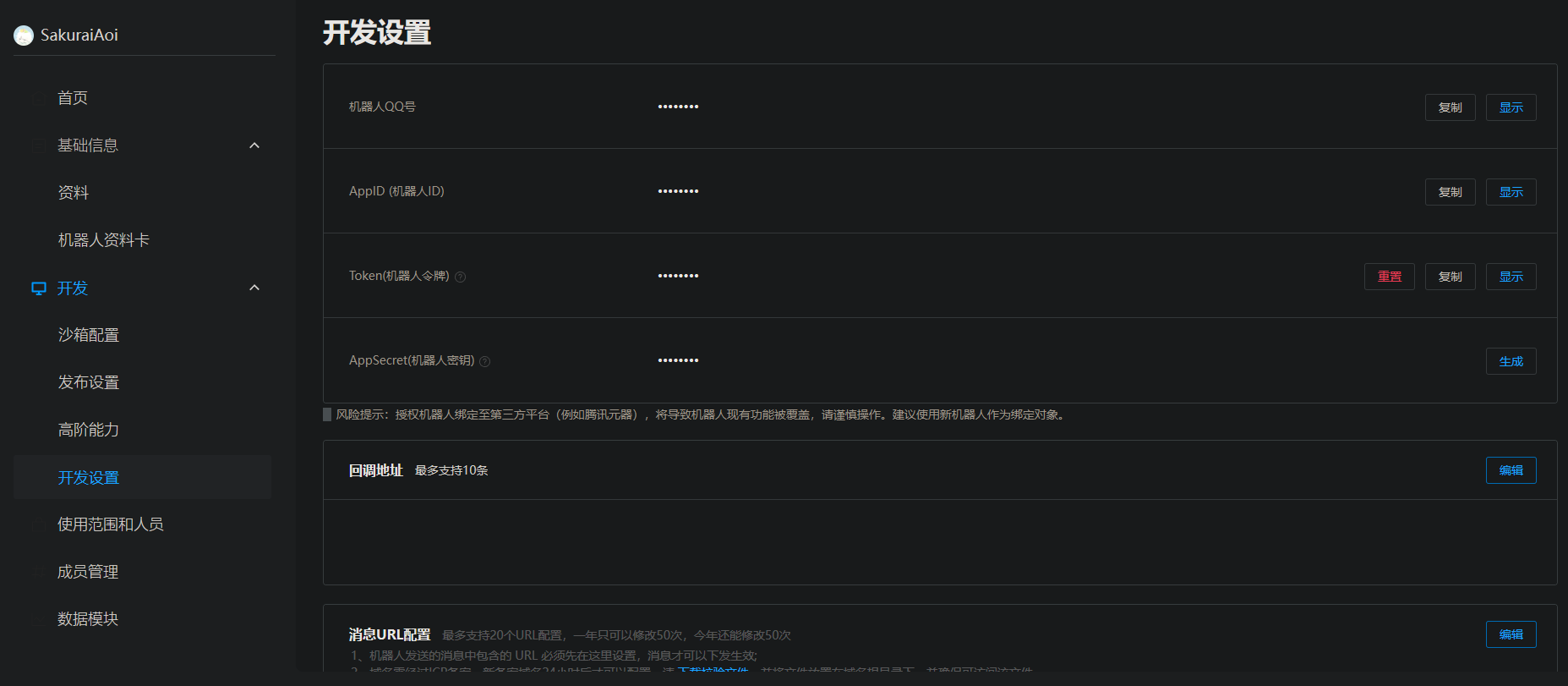
Task: Go to 发布设置 in the sidebar
Action: tap(89, 382)
